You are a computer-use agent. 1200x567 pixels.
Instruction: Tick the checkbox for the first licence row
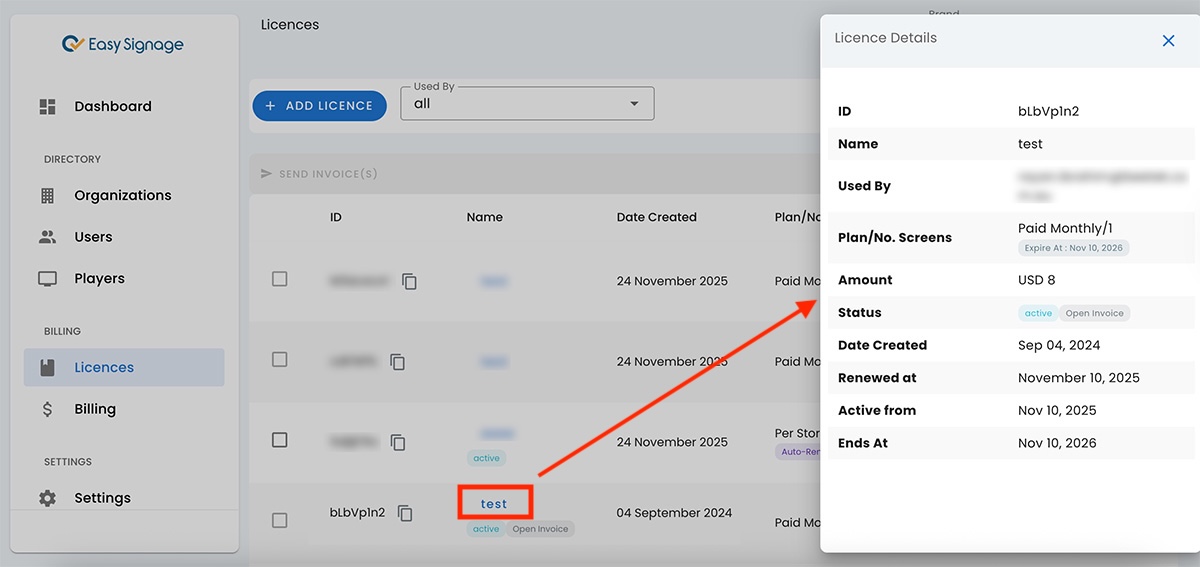(280, 279)
